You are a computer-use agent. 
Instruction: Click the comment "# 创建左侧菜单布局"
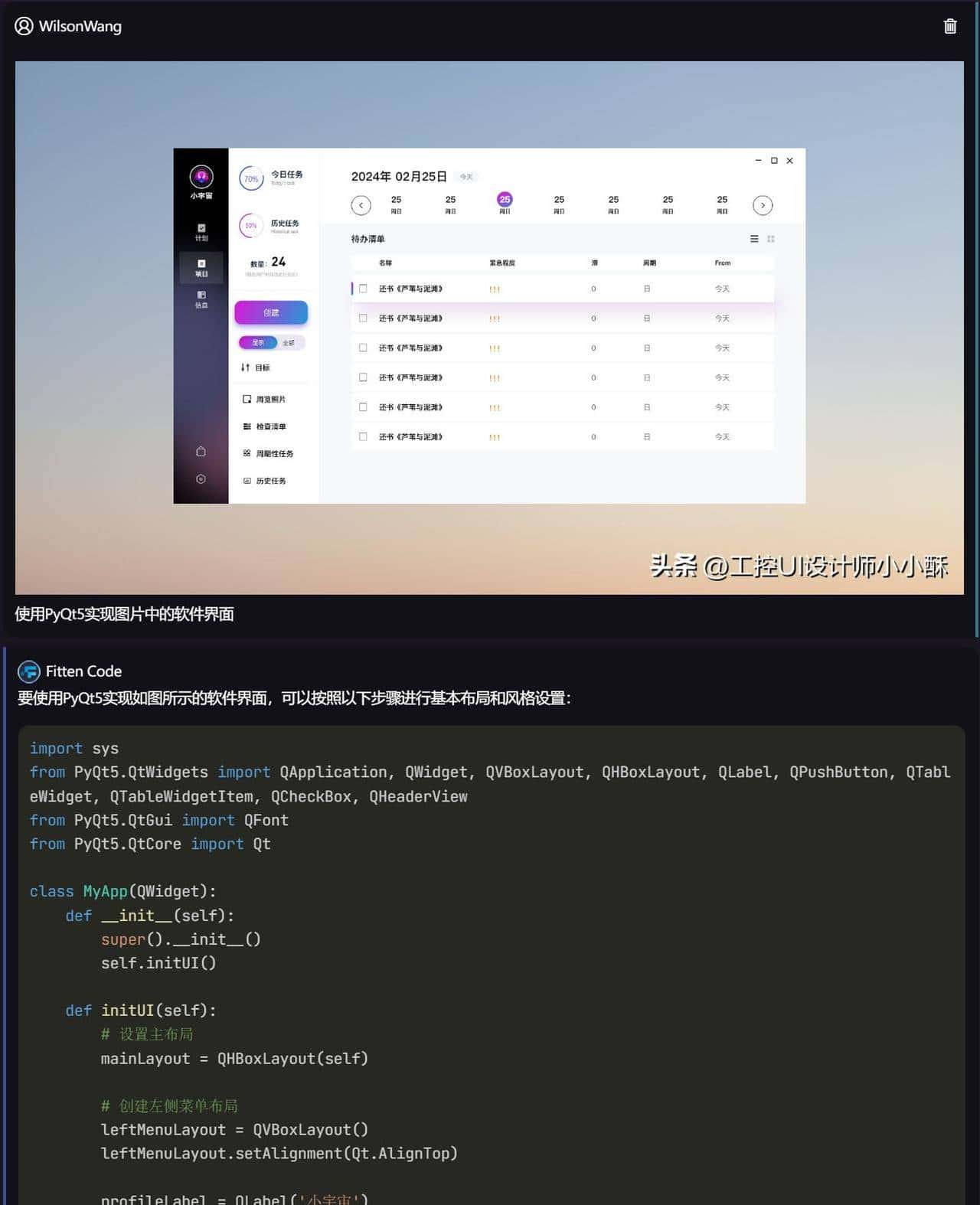tap(169, 1106)
